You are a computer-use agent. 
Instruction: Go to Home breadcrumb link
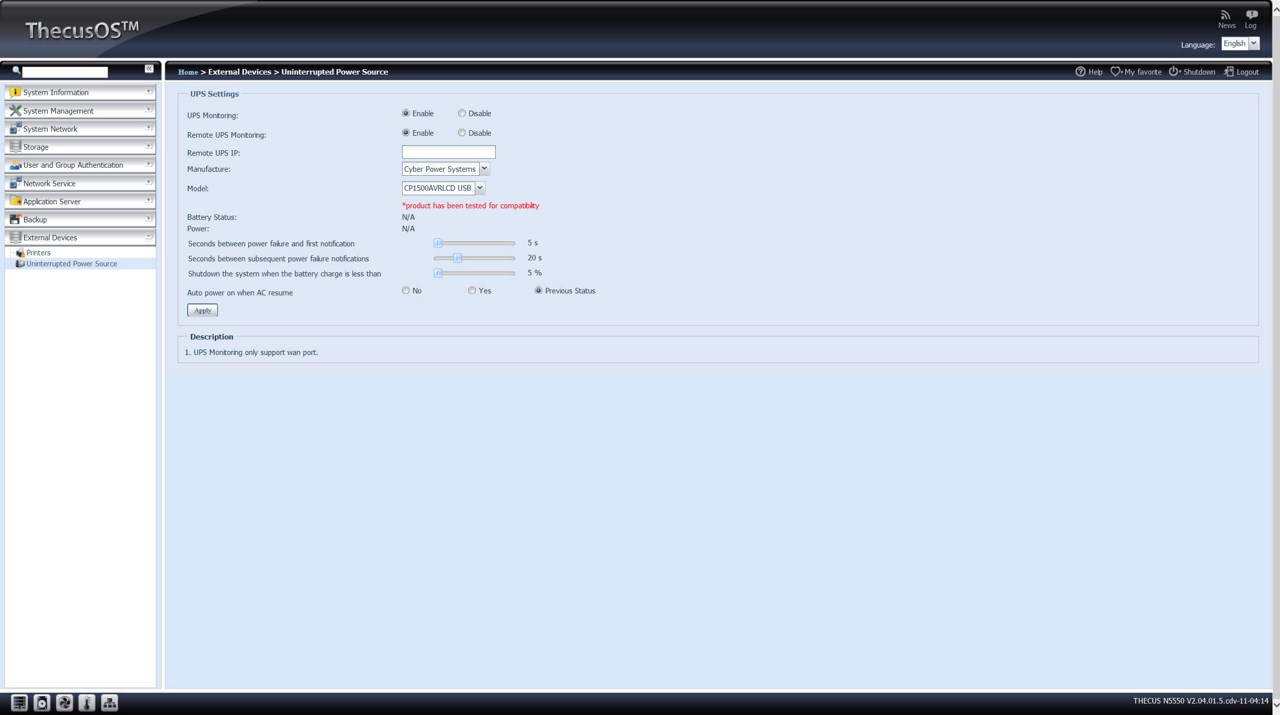(188, 72)
